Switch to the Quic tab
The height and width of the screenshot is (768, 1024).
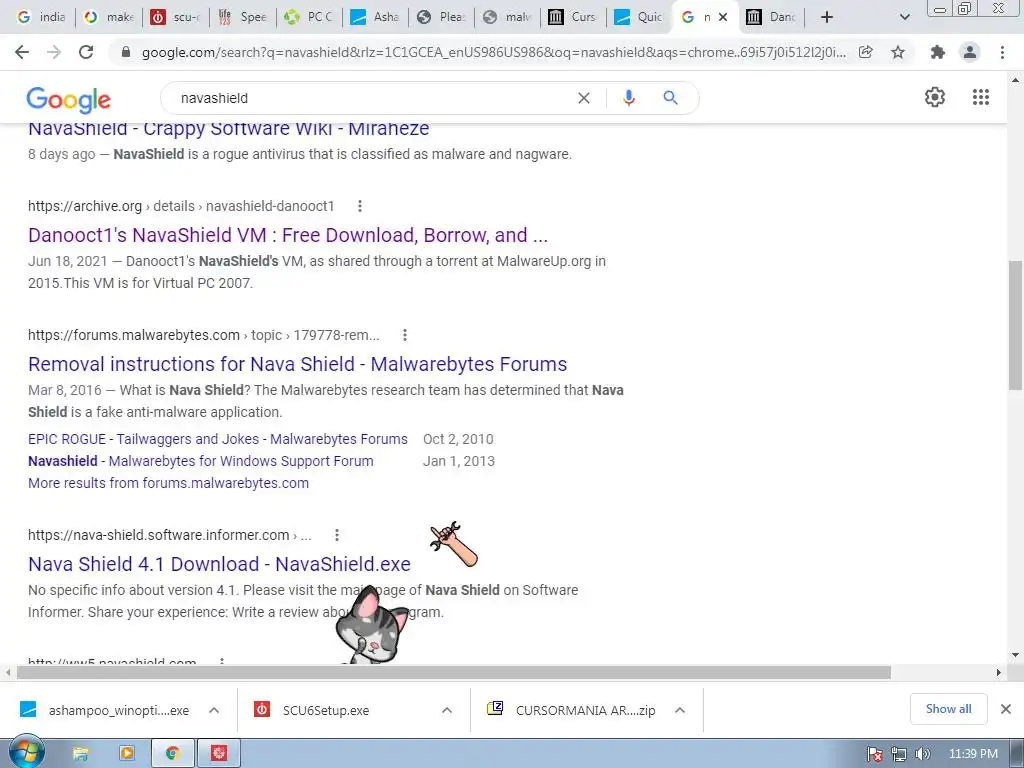[640, 17]
